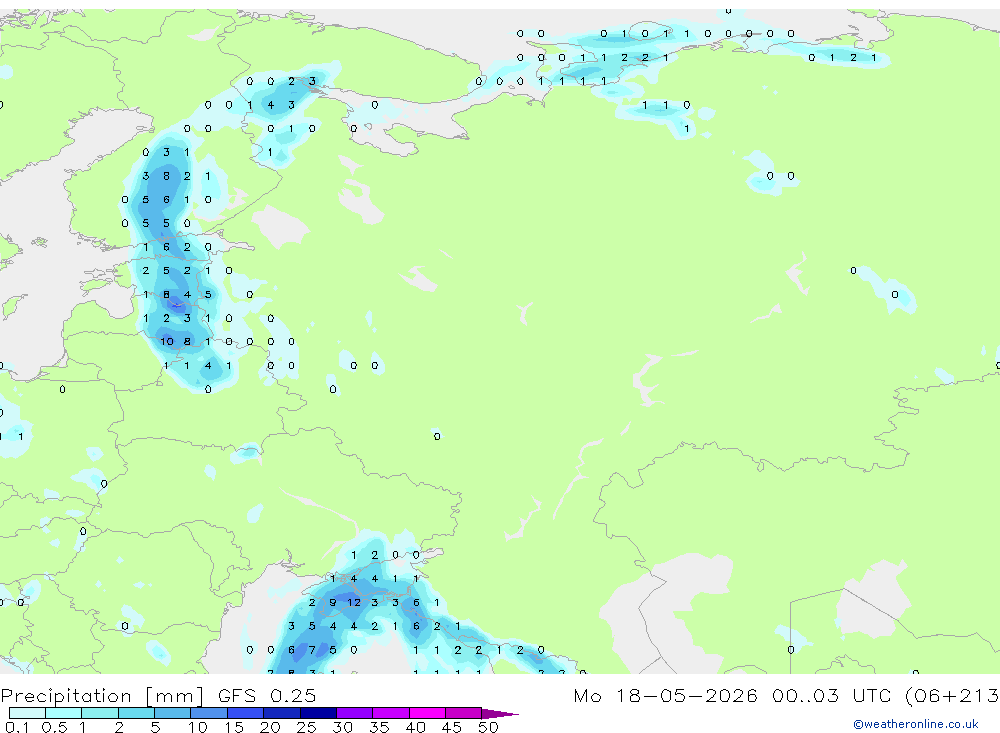The width and height of the screenshot is (1000, 733).
Task: Select the 5–10 mm light blue swatch
Action: pyautogui.click(x=173, y=713)
